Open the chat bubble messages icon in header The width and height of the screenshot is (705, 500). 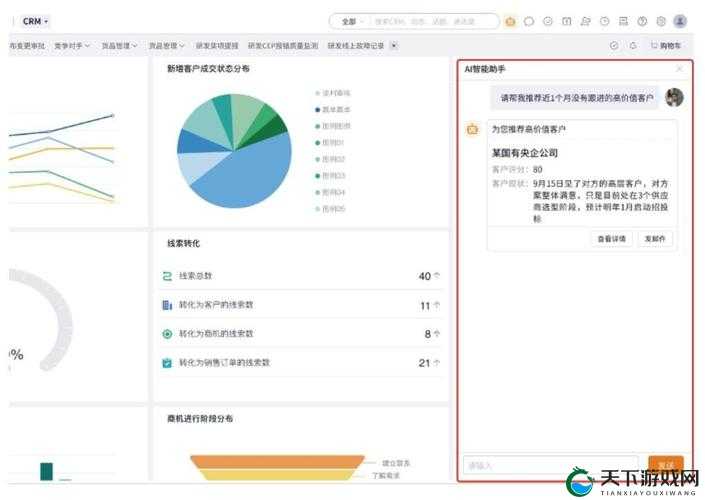click(x=529, y=21)
